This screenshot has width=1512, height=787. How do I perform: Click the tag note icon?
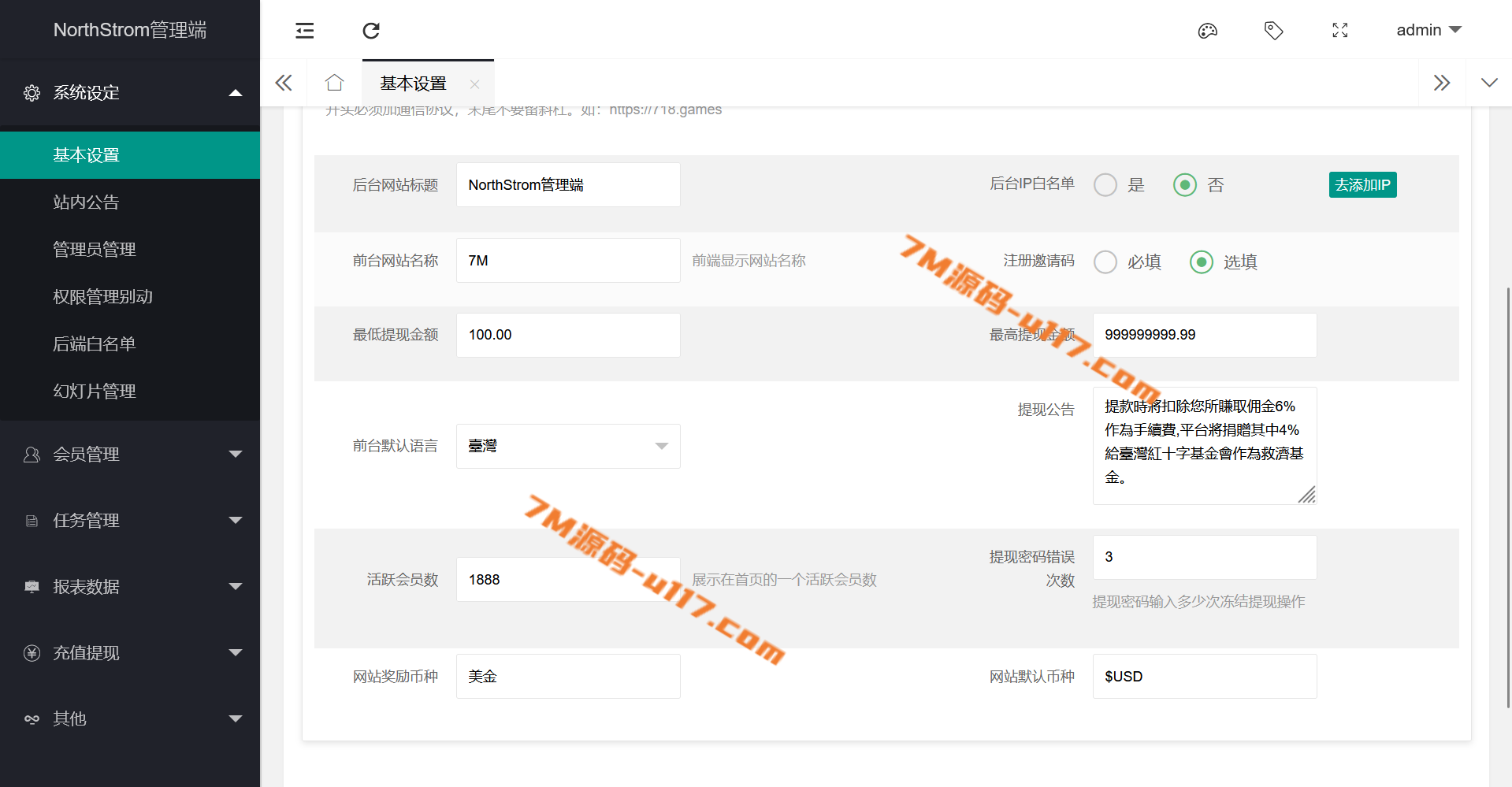tap(1273, 31)
